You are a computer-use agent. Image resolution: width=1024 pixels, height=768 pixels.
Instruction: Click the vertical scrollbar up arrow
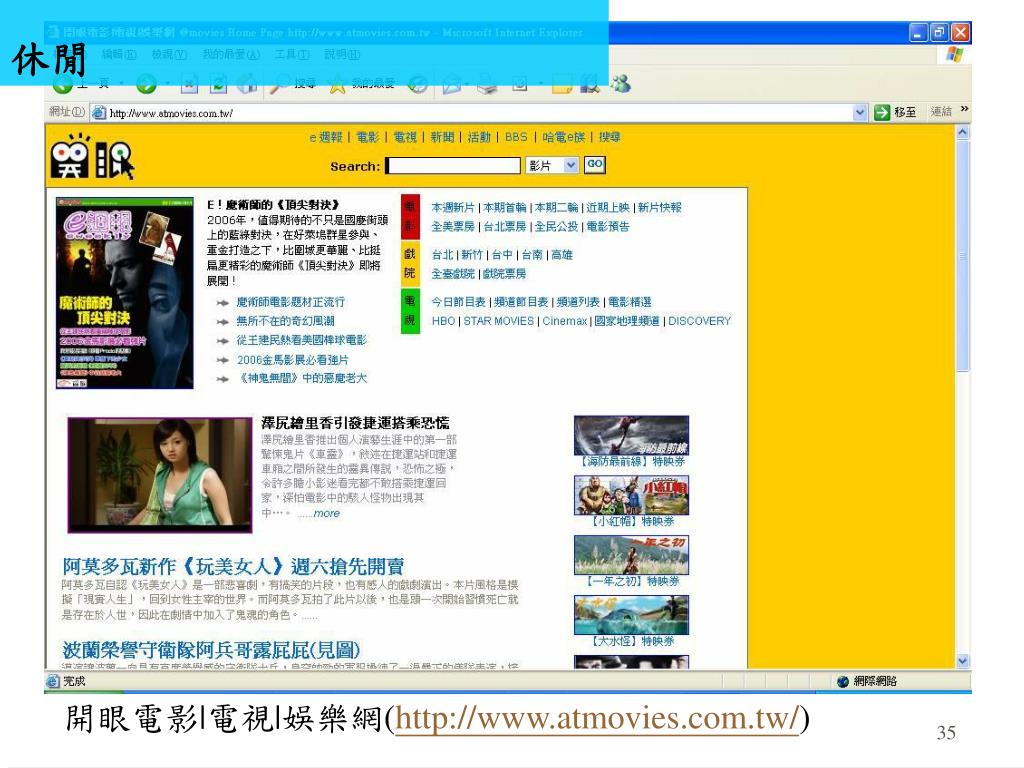point(963,132)
